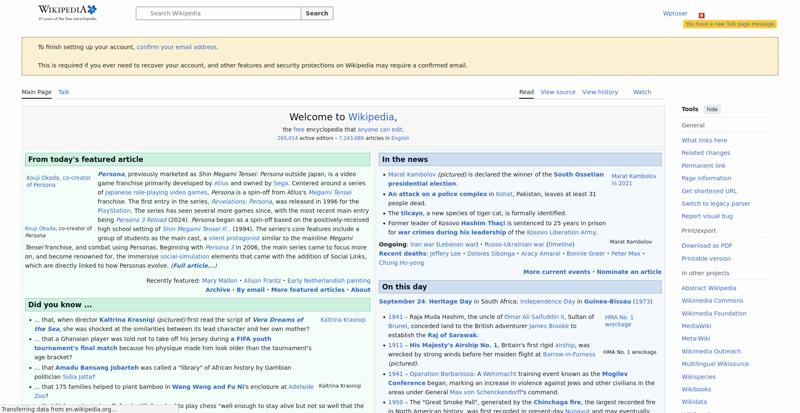Open the View source tab
The height and width of the screenshot is (413, 800).
[558, 92]
